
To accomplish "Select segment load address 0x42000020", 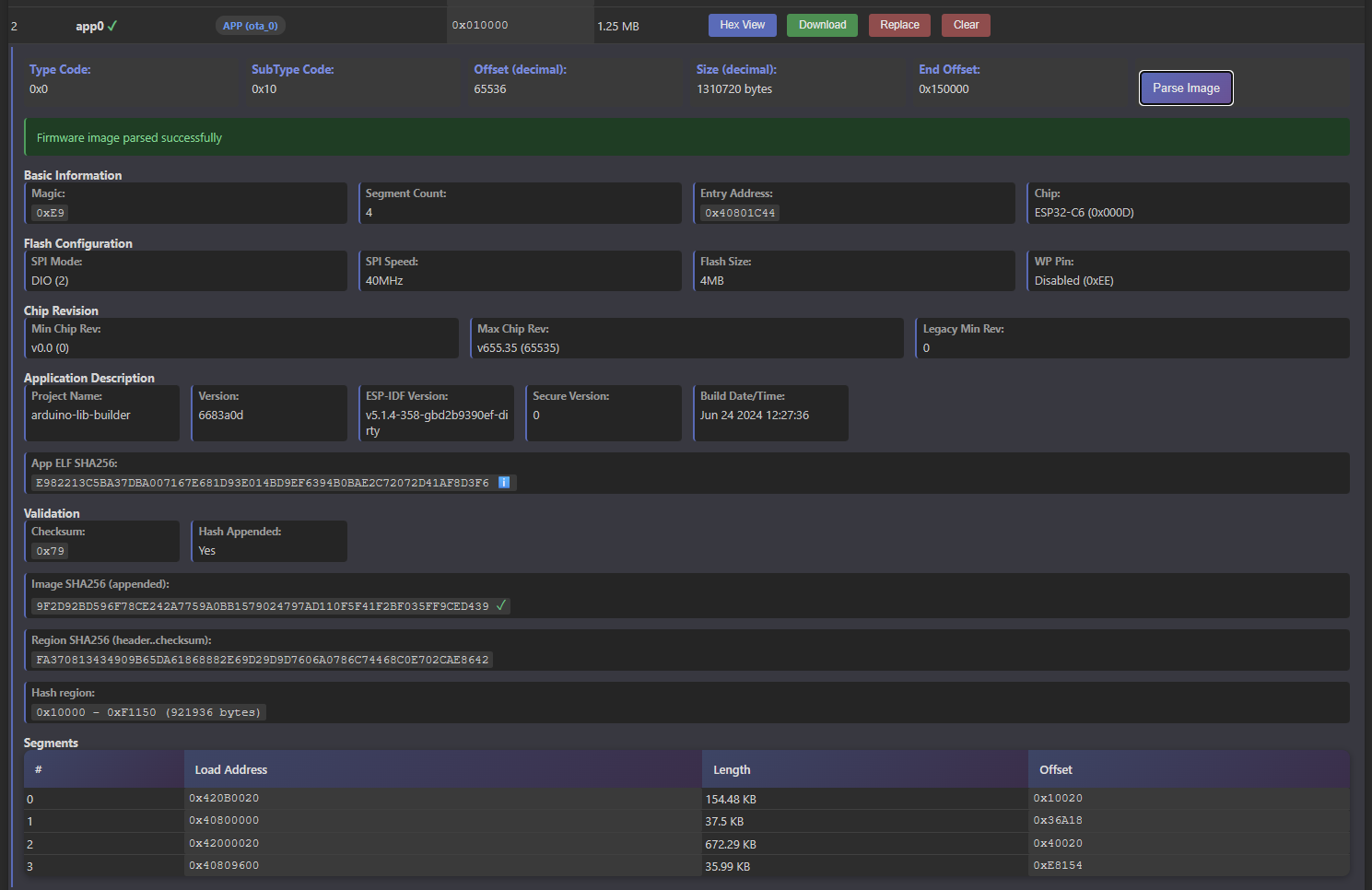I will (x=224, y=843).
